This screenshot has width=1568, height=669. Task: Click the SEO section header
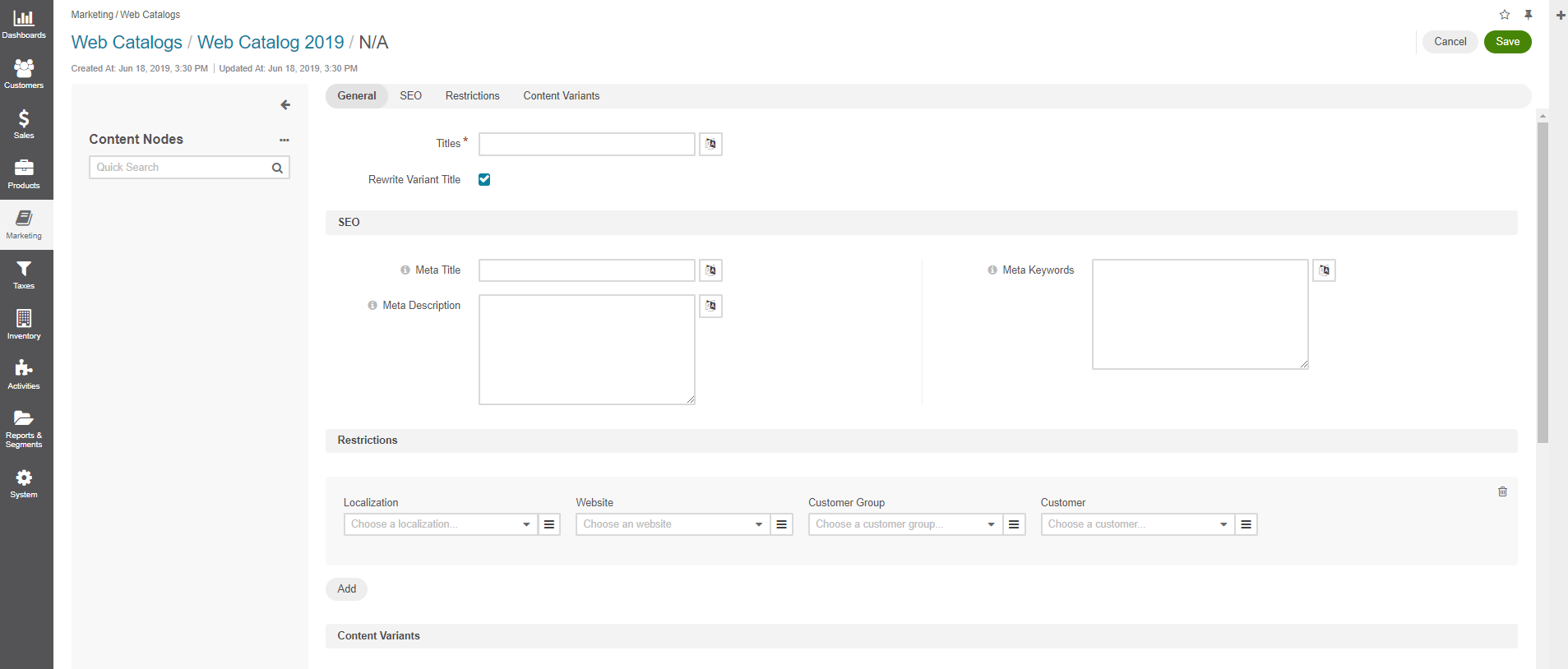tap(922, 223)
